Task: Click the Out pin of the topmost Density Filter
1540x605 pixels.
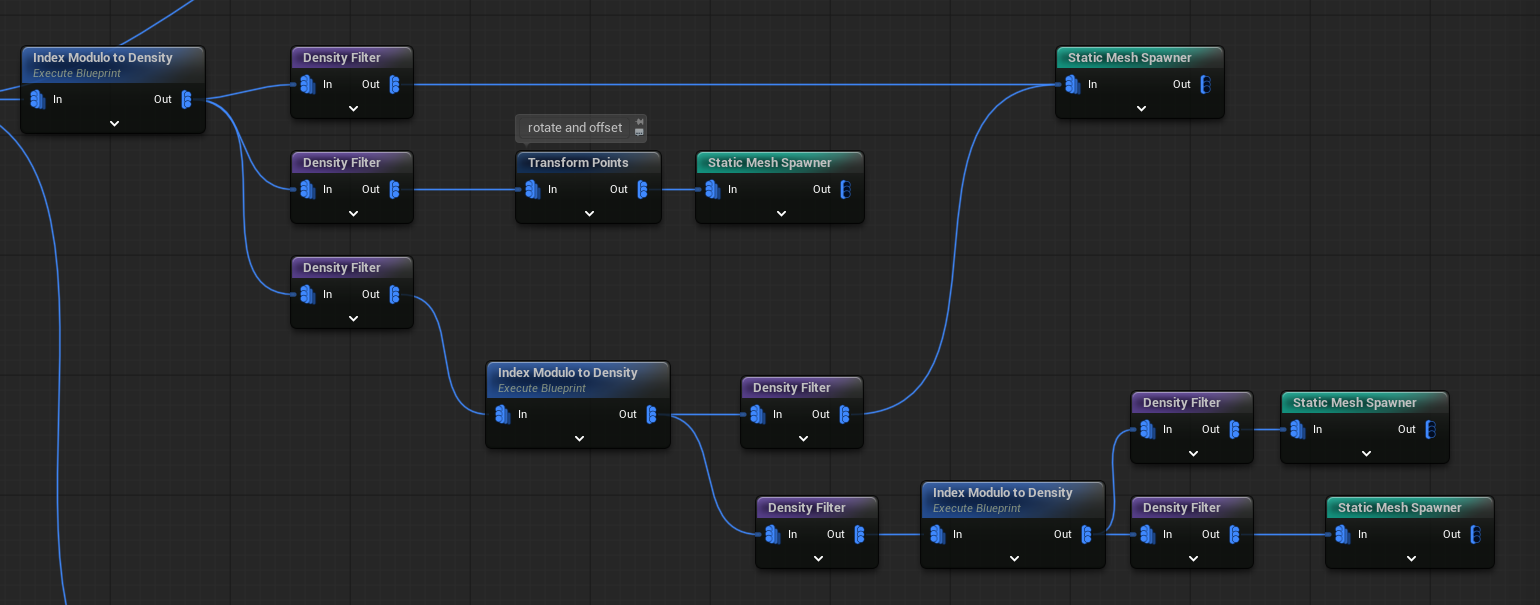Action: [x=394, y=84]
